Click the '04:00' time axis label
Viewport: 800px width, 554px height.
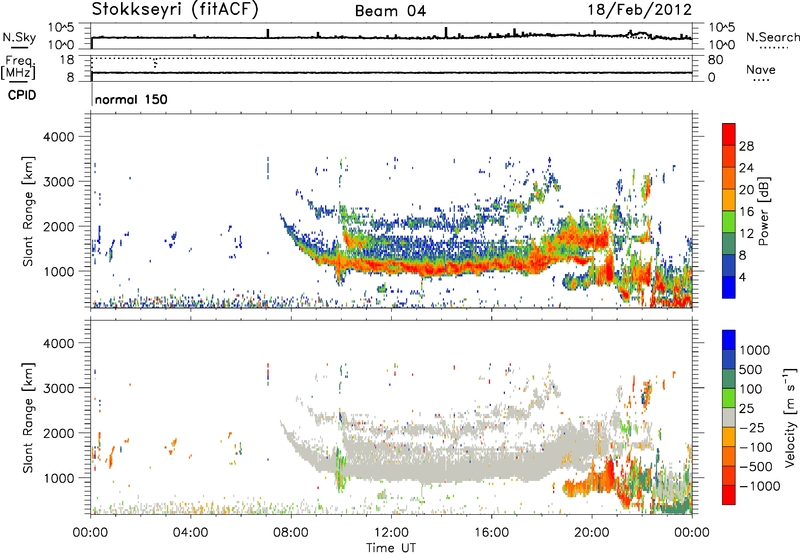190,533
